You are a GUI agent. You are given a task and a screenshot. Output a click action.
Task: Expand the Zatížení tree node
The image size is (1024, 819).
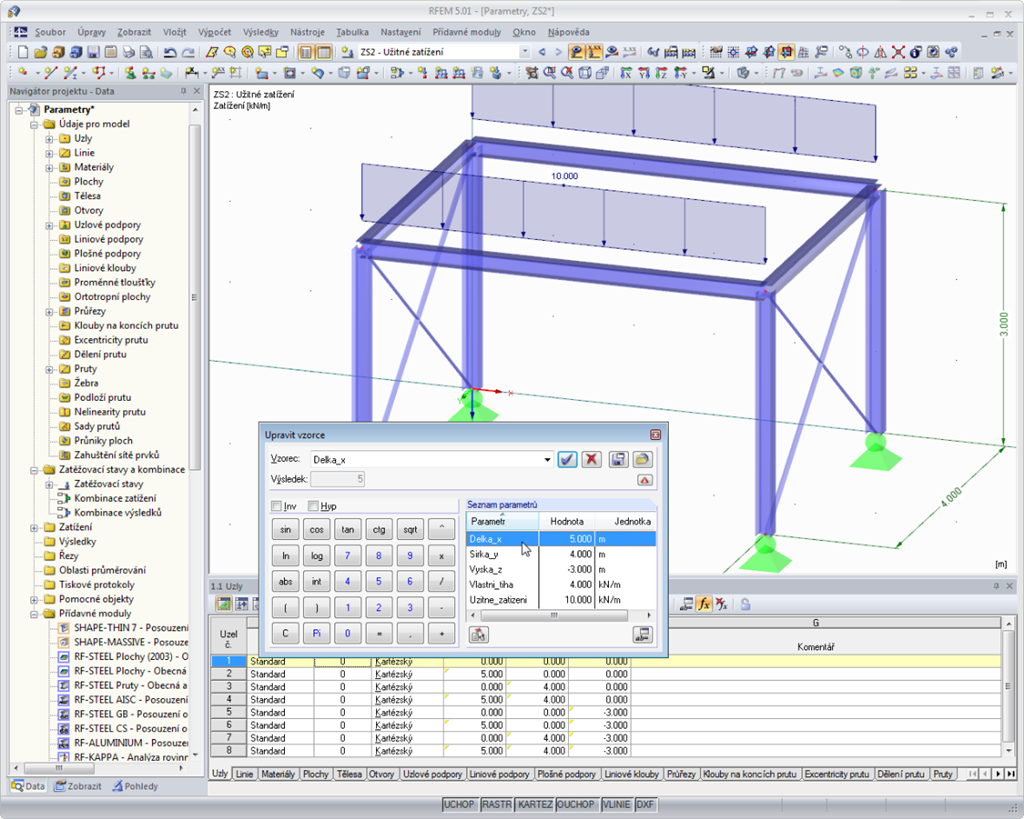[34, 527]
